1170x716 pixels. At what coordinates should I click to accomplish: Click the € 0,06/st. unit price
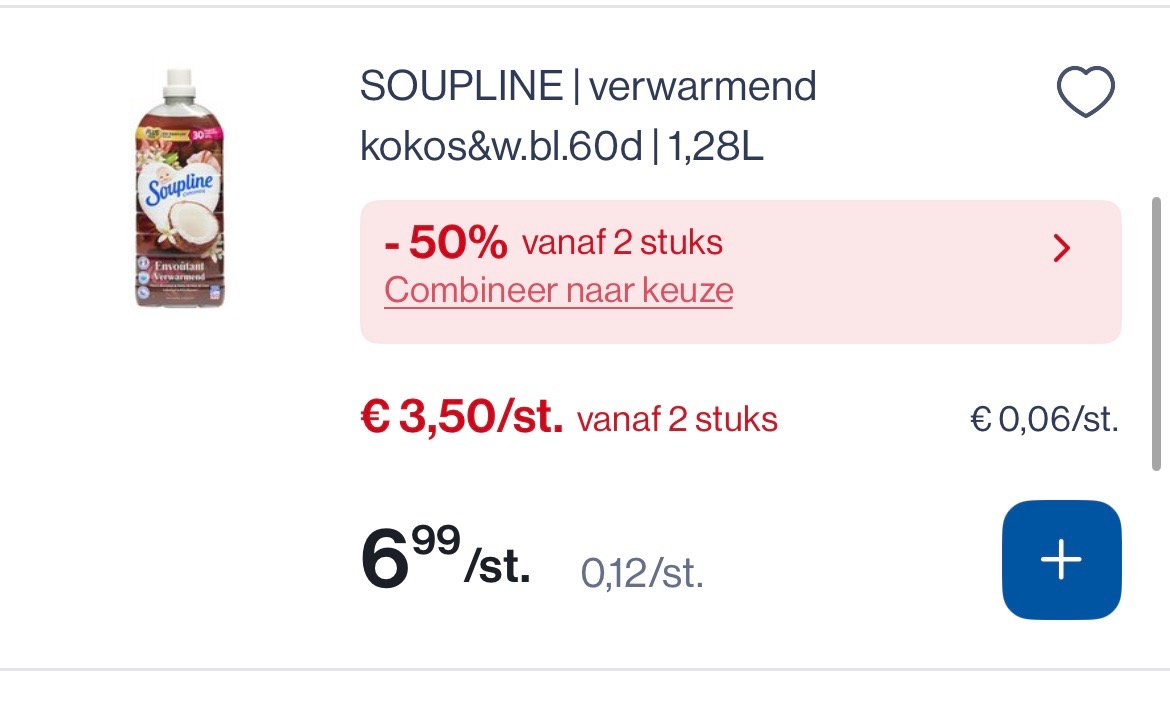coord(1044,418)
